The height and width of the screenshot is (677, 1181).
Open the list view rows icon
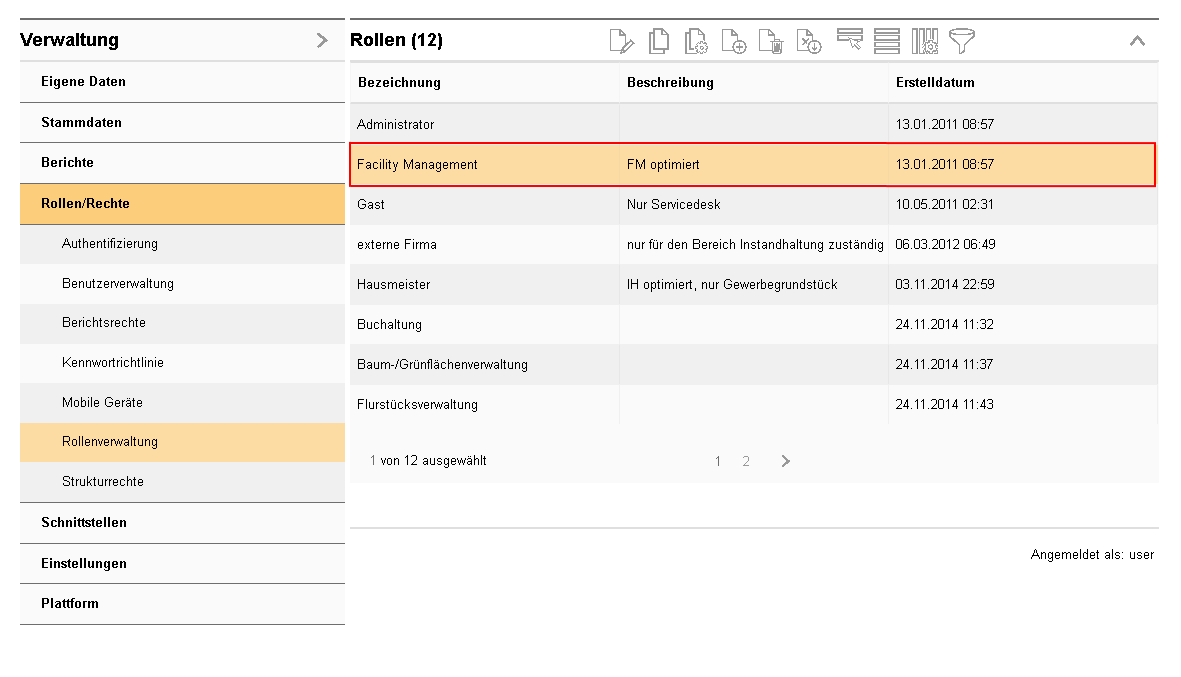(886, 41)
